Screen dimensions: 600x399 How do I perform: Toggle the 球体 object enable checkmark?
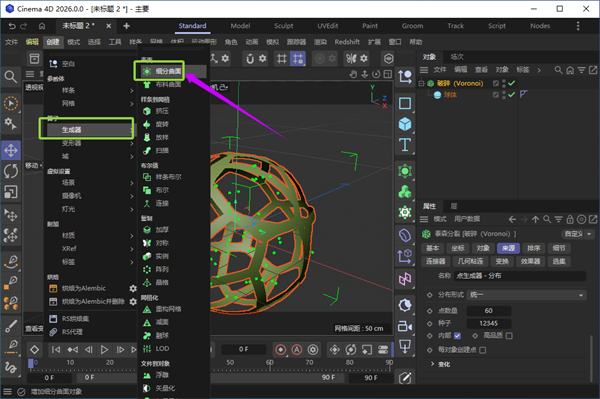[512, 94]
